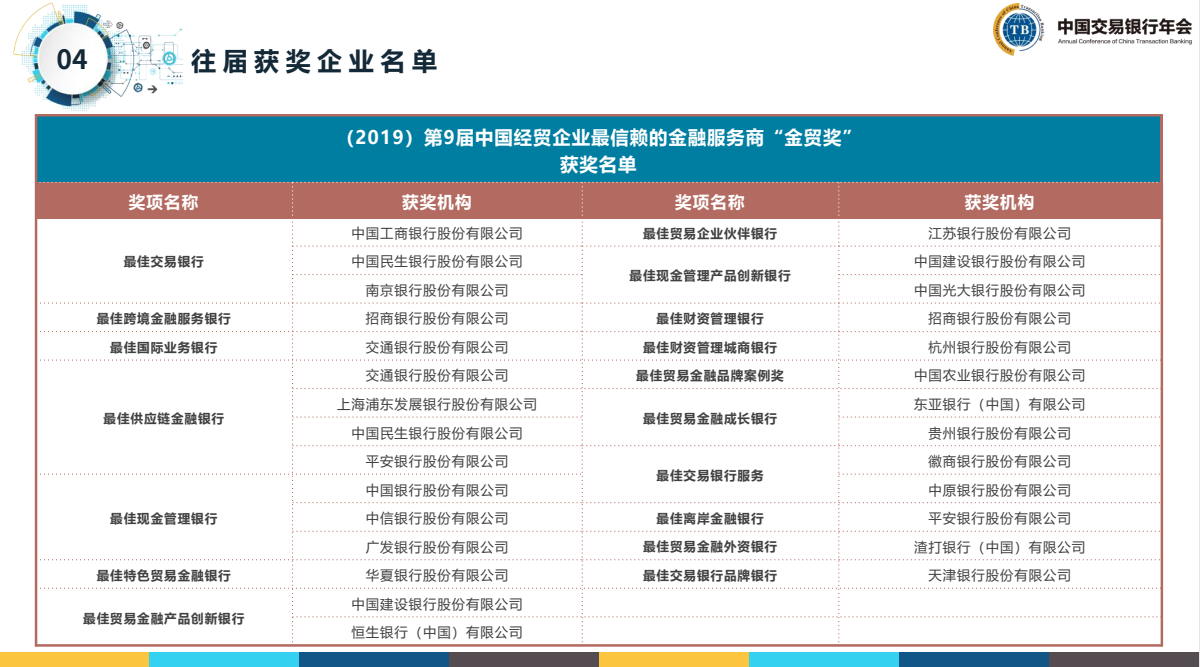Image resolution: width=1200 pixels, height=667 pixels.
Task: Click the teal circular icon left of the slide title
Action: (171, 60)
